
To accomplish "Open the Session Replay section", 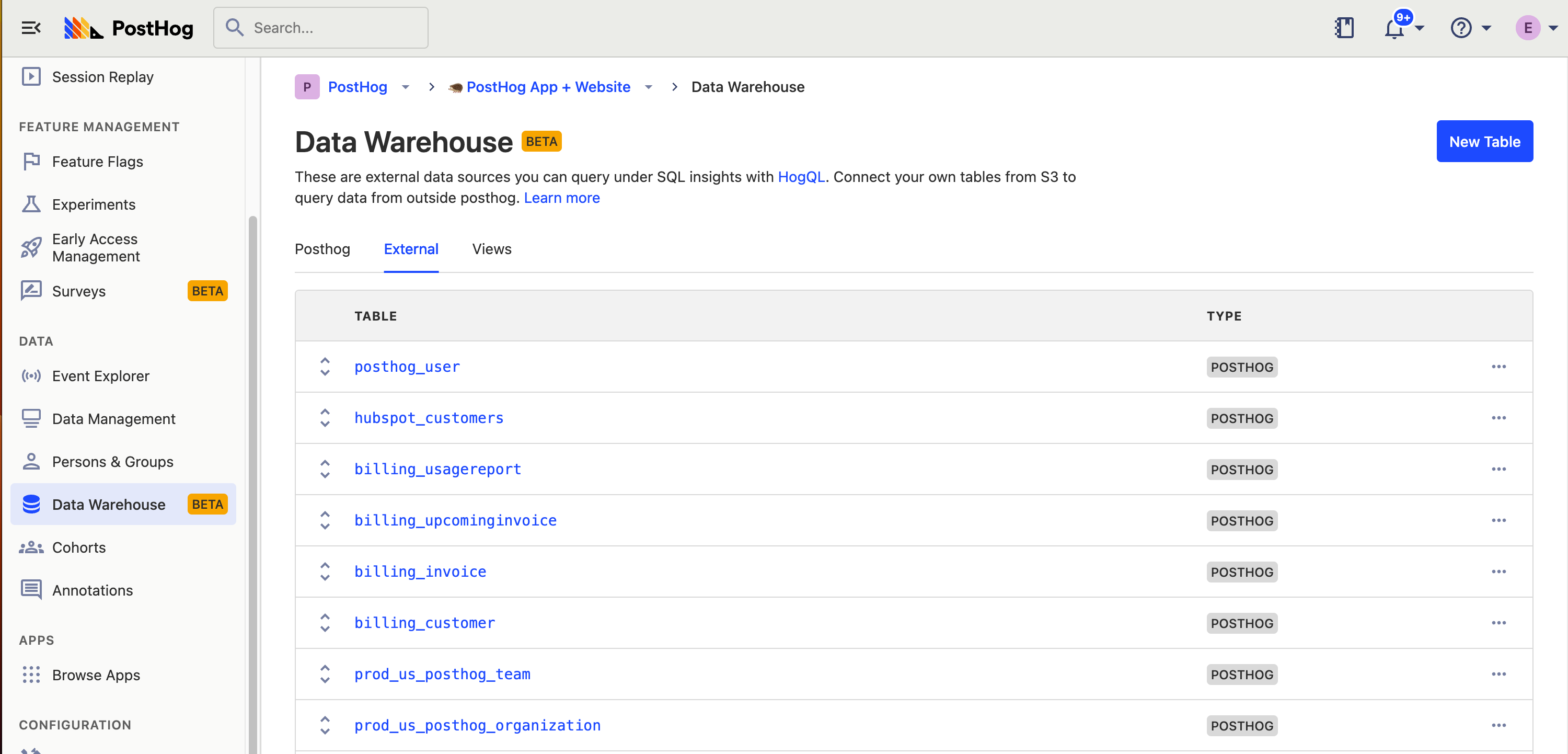I will (102, 77).
